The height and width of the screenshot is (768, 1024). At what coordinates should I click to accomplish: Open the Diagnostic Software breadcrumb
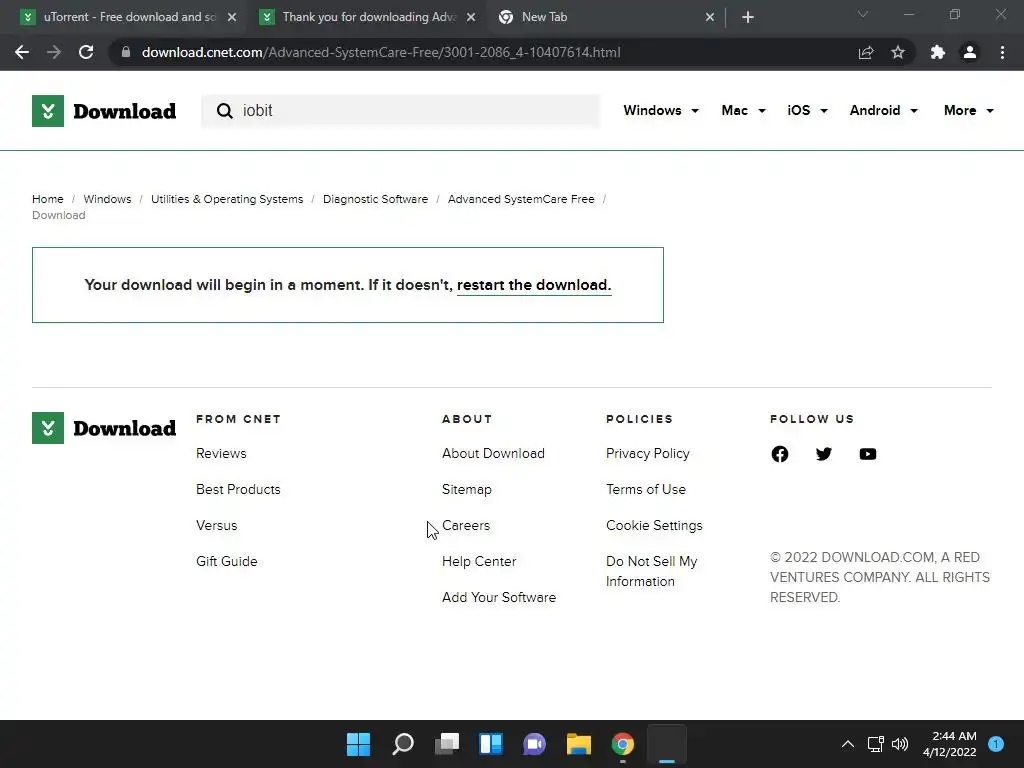click(376, 199)
